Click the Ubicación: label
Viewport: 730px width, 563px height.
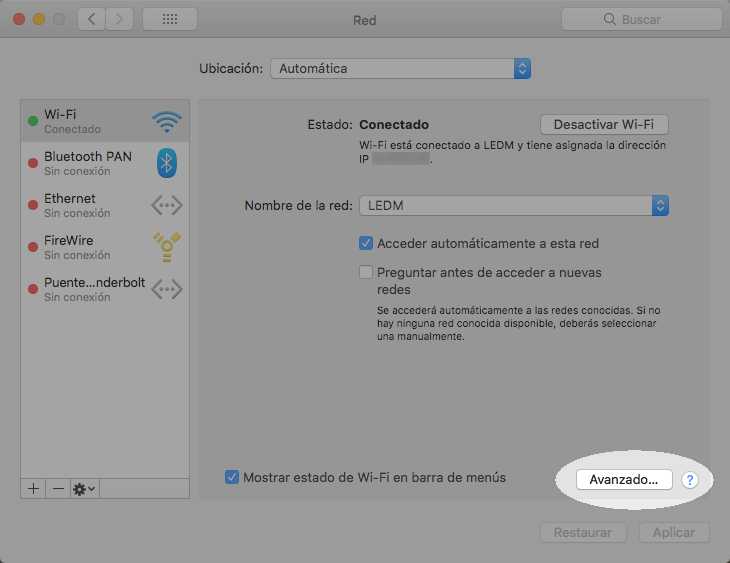(x=231, y=68)
